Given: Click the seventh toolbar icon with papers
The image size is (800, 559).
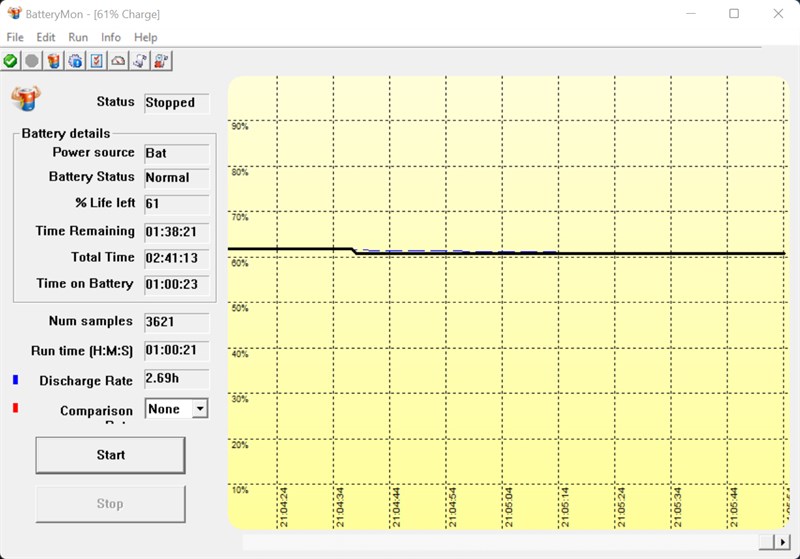Looking at the screenshot, I should tap(141, 61).
